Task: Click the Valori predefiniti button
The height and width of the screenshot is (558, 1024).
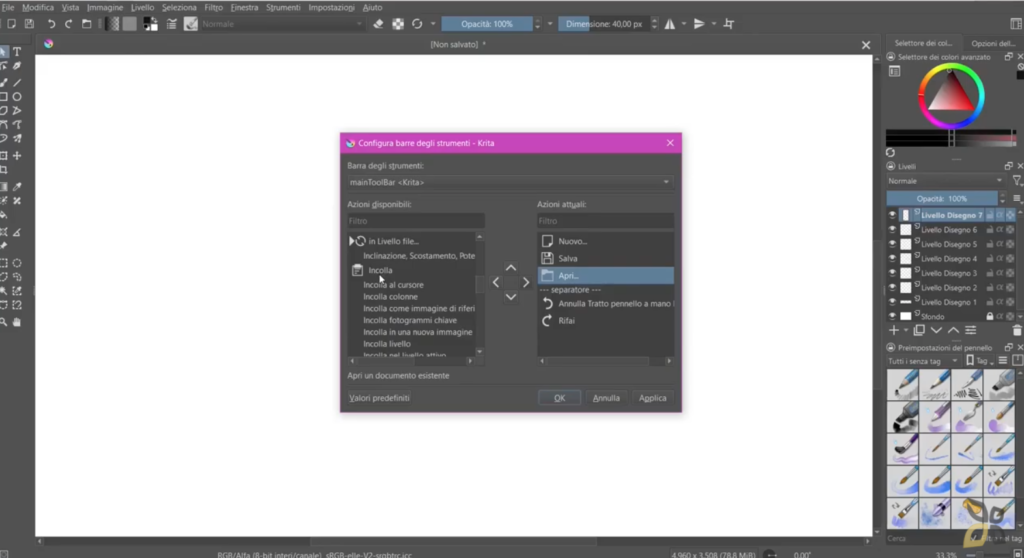Action: [379, 398]
